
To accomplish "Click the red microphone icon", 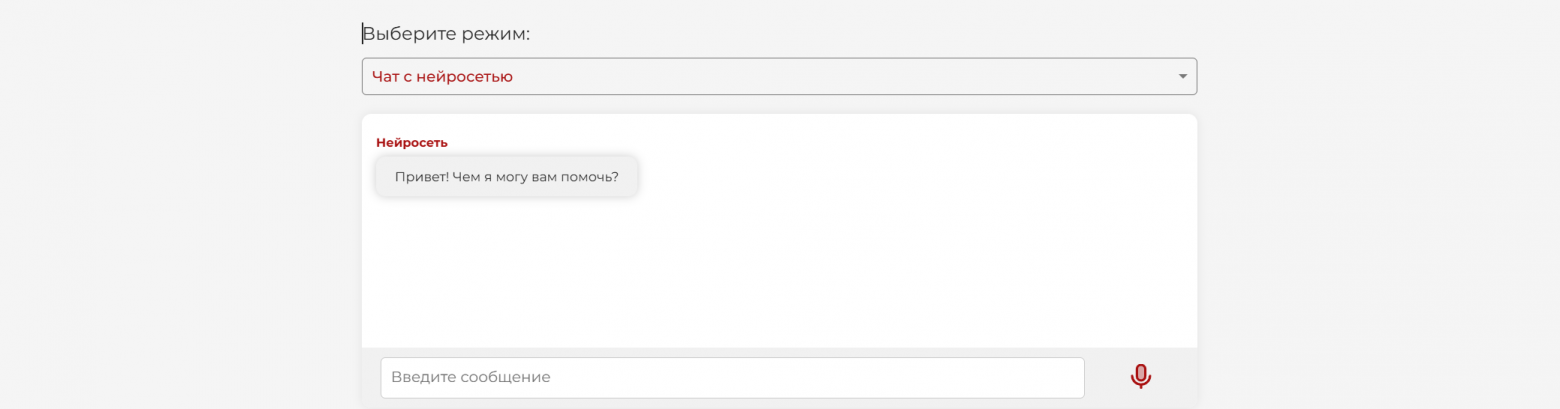I will pyautogui.click(x=1140, y=377).
